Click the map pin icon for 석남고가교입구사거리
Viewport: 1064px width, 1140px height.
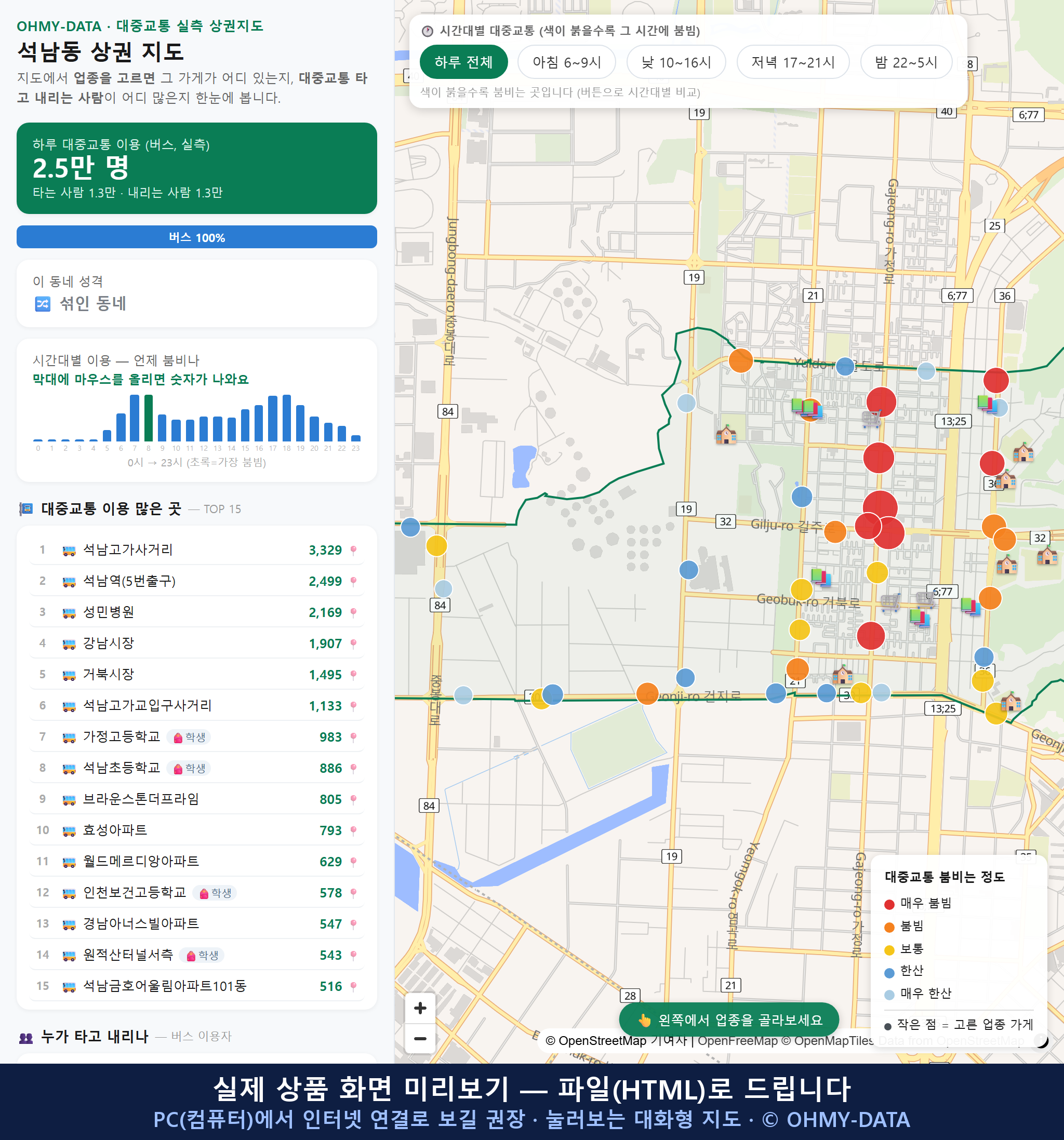coord(353,706)
